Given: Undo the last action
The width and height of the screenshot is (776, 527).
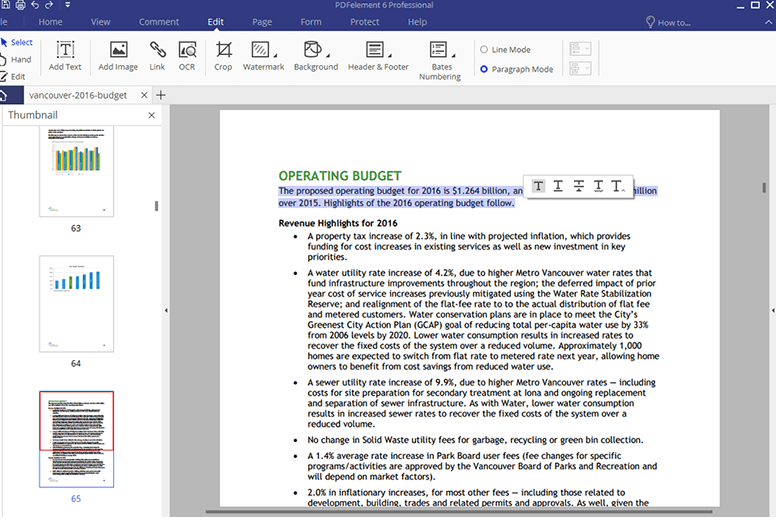Looking at the screenshot, I should 35,4.
